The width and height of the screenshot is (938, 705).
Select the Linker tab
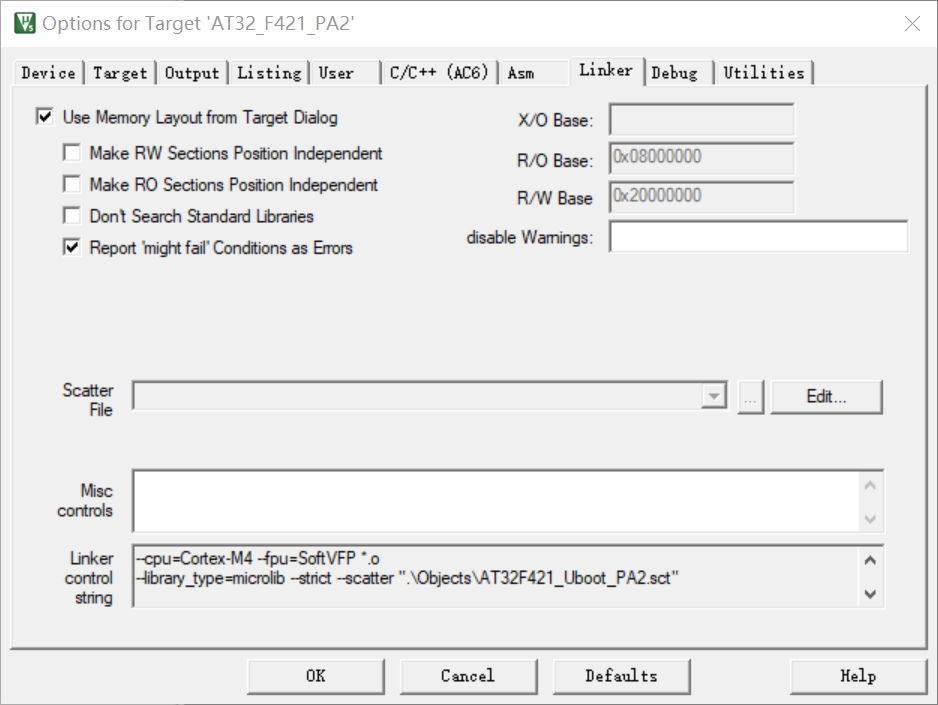click(x=606, y=71)
